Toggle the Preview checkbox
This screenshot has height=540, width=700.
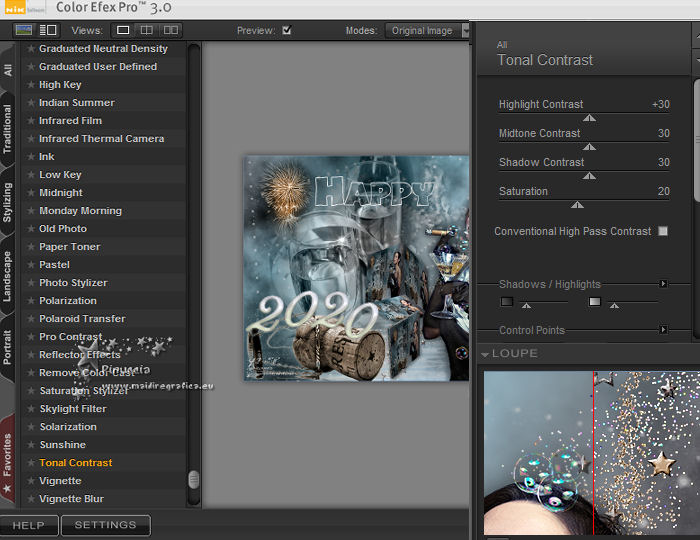click(x=287, y=30)
